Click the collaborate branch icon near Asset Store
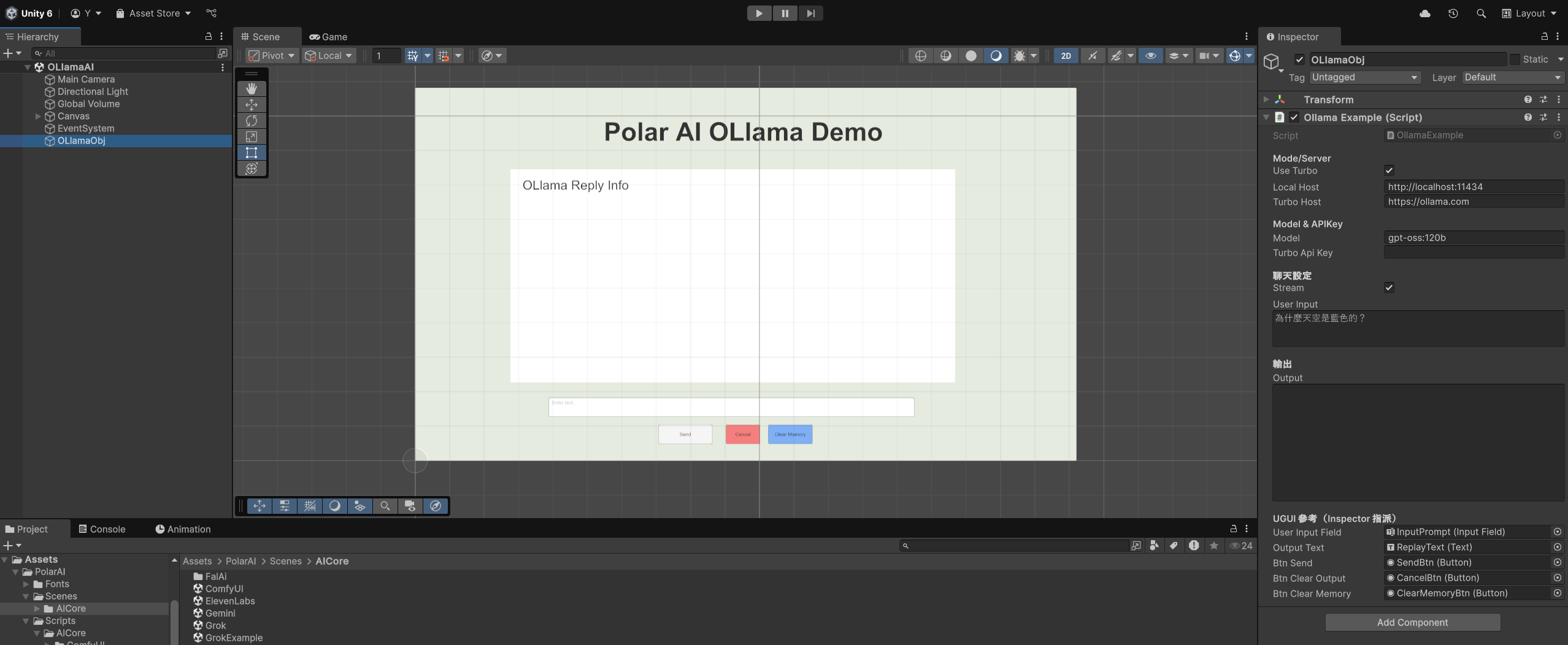The width and height of the screenshot is (1568, 645). click(x=211, y=13)
